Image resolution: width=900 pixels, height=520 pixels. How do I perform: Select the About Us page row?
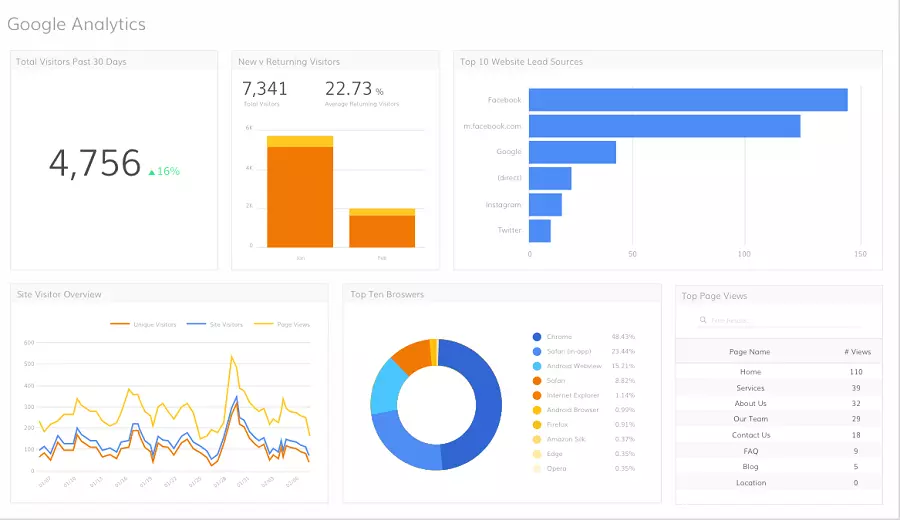tap(779, 403)
